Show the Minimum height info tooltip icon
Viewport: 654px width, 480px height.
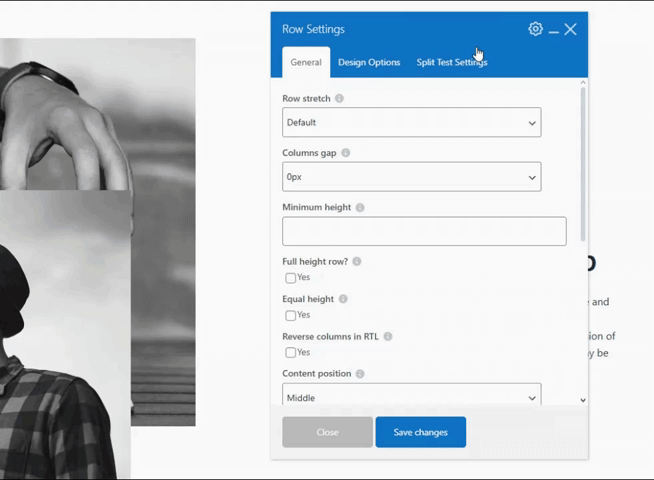click(x=360, y=207)
